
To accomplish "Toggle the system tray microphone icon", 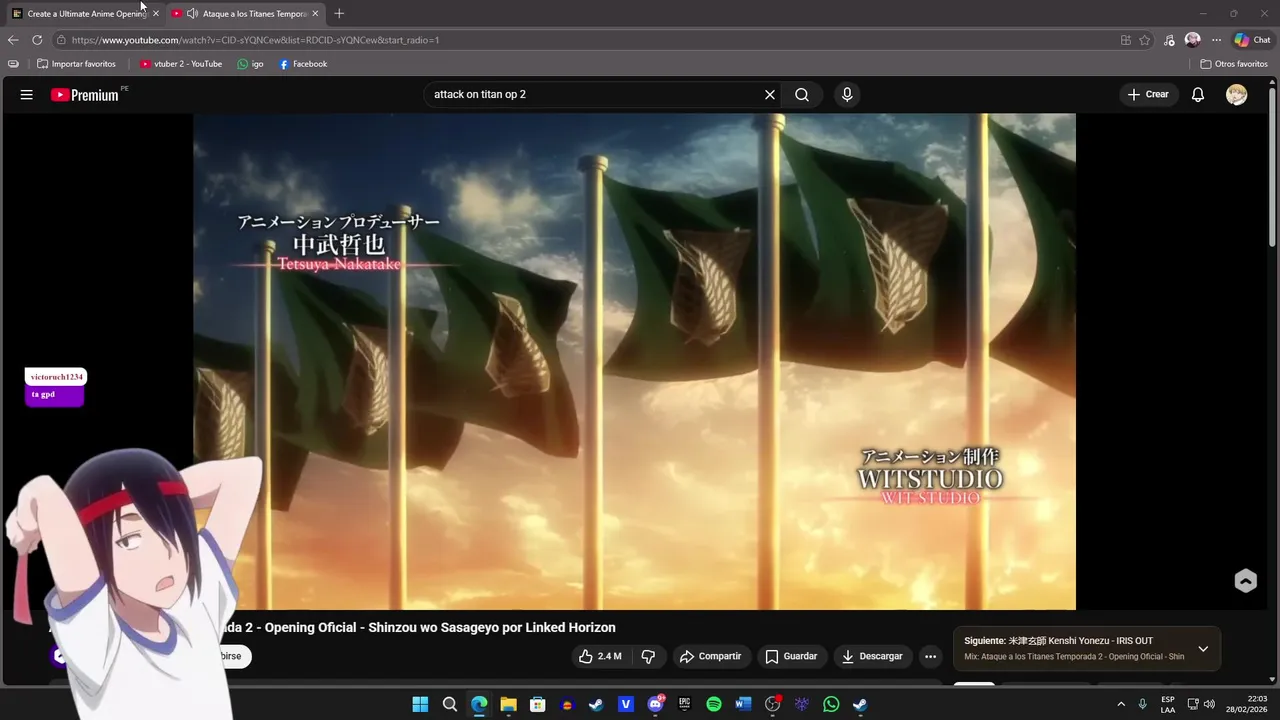I will click(1142, 704).
